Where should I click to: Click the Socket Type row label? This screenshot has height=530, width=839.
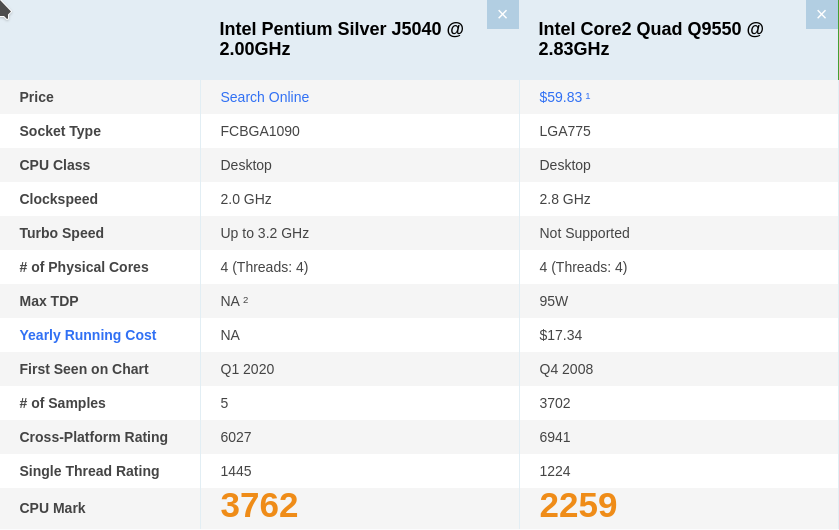click(60, 131)
